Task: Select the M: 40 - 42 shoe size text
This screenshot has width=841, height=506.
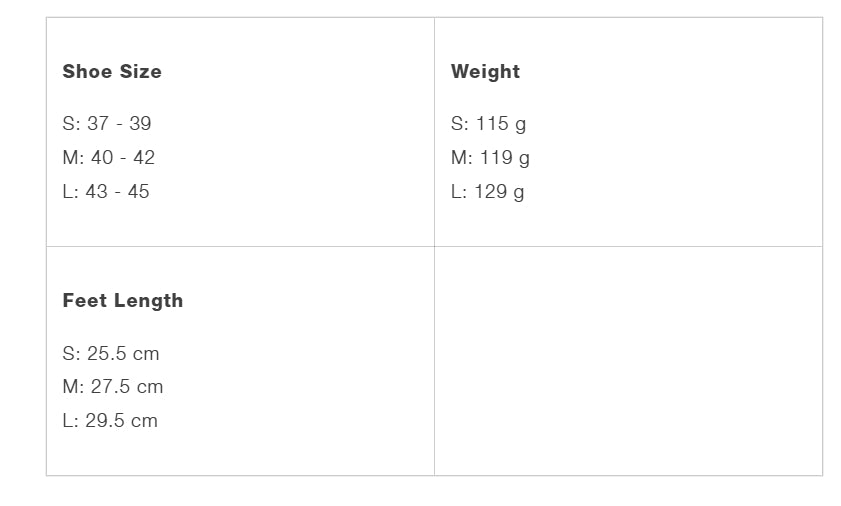Action: click(x=108, y=158)
